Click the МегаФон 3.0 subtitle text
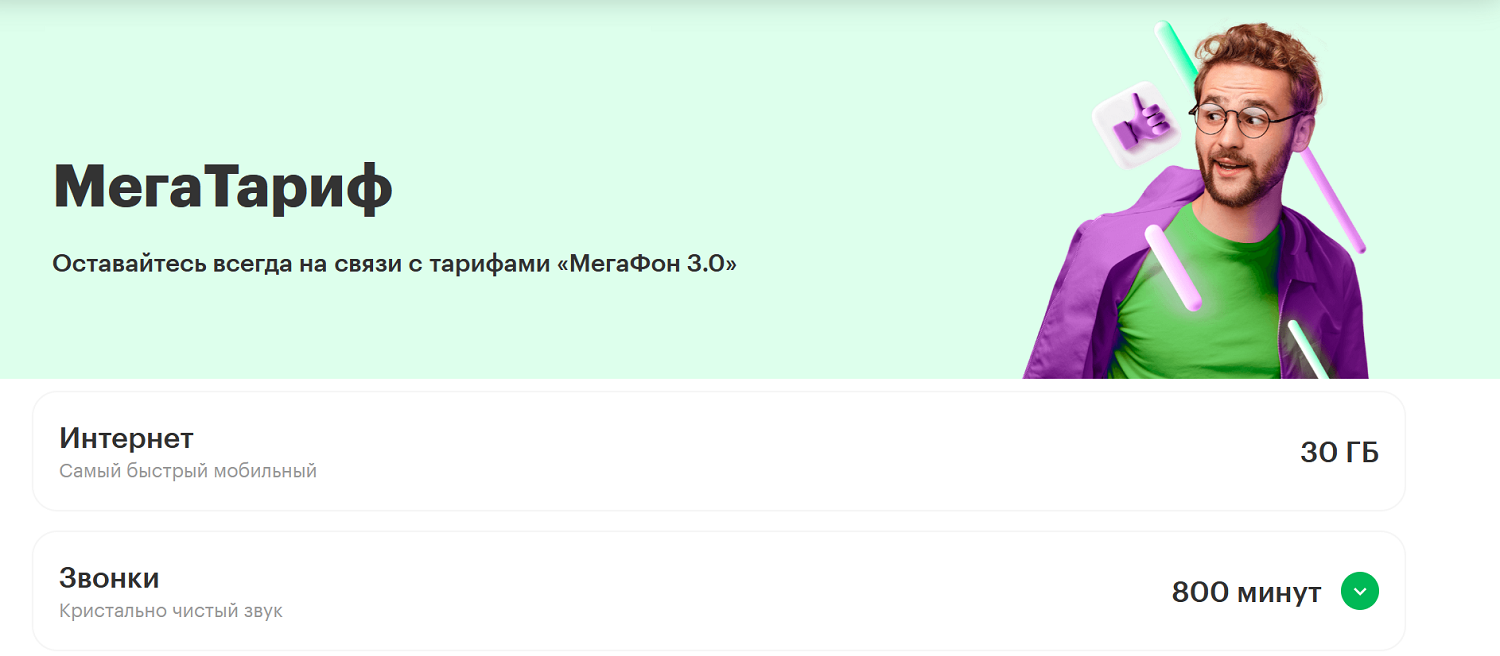 click(x=394, y=265)
